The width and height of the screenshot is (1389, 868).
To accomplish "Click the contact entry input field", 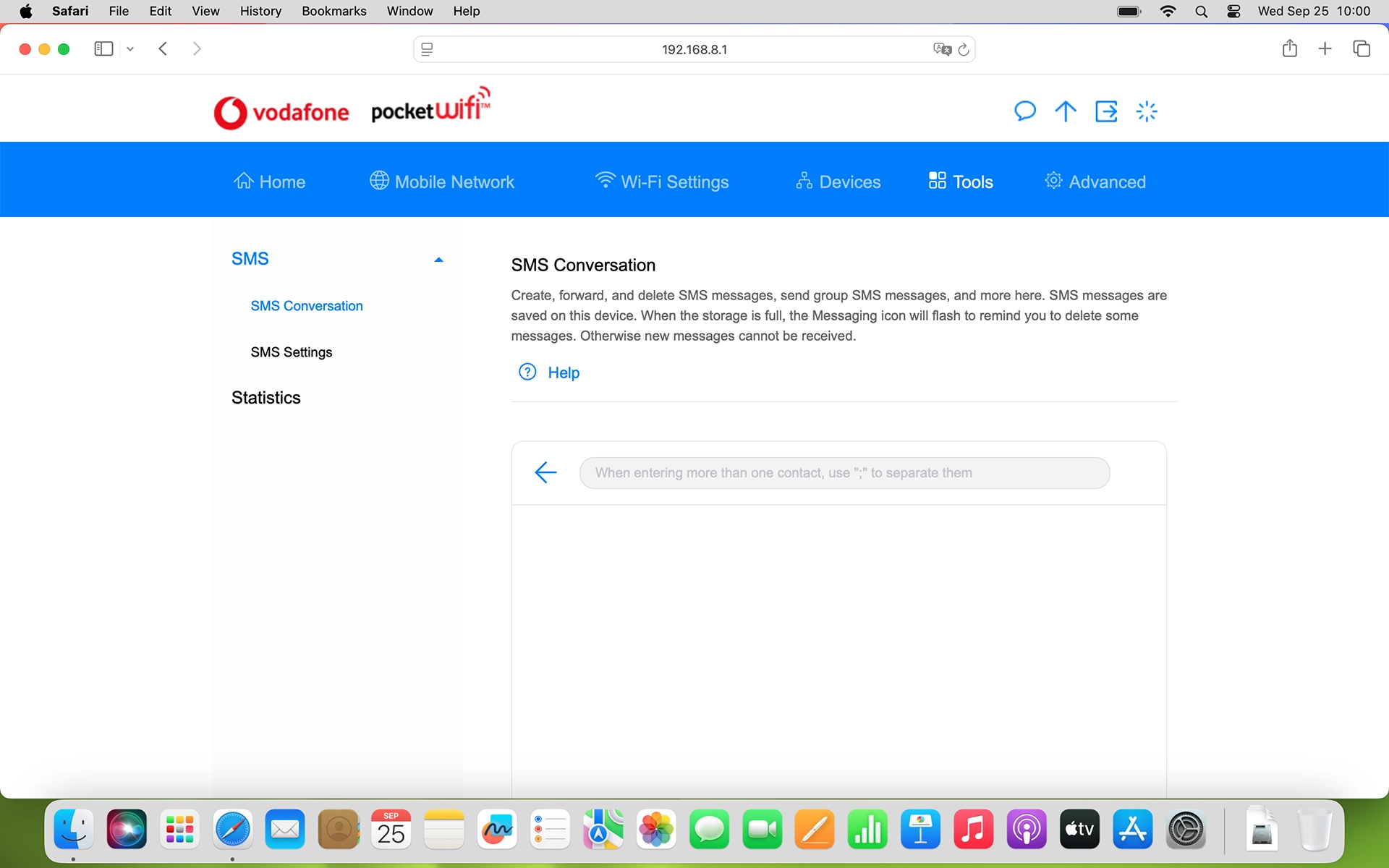I will pyautogui.click(x=844, y=472).
